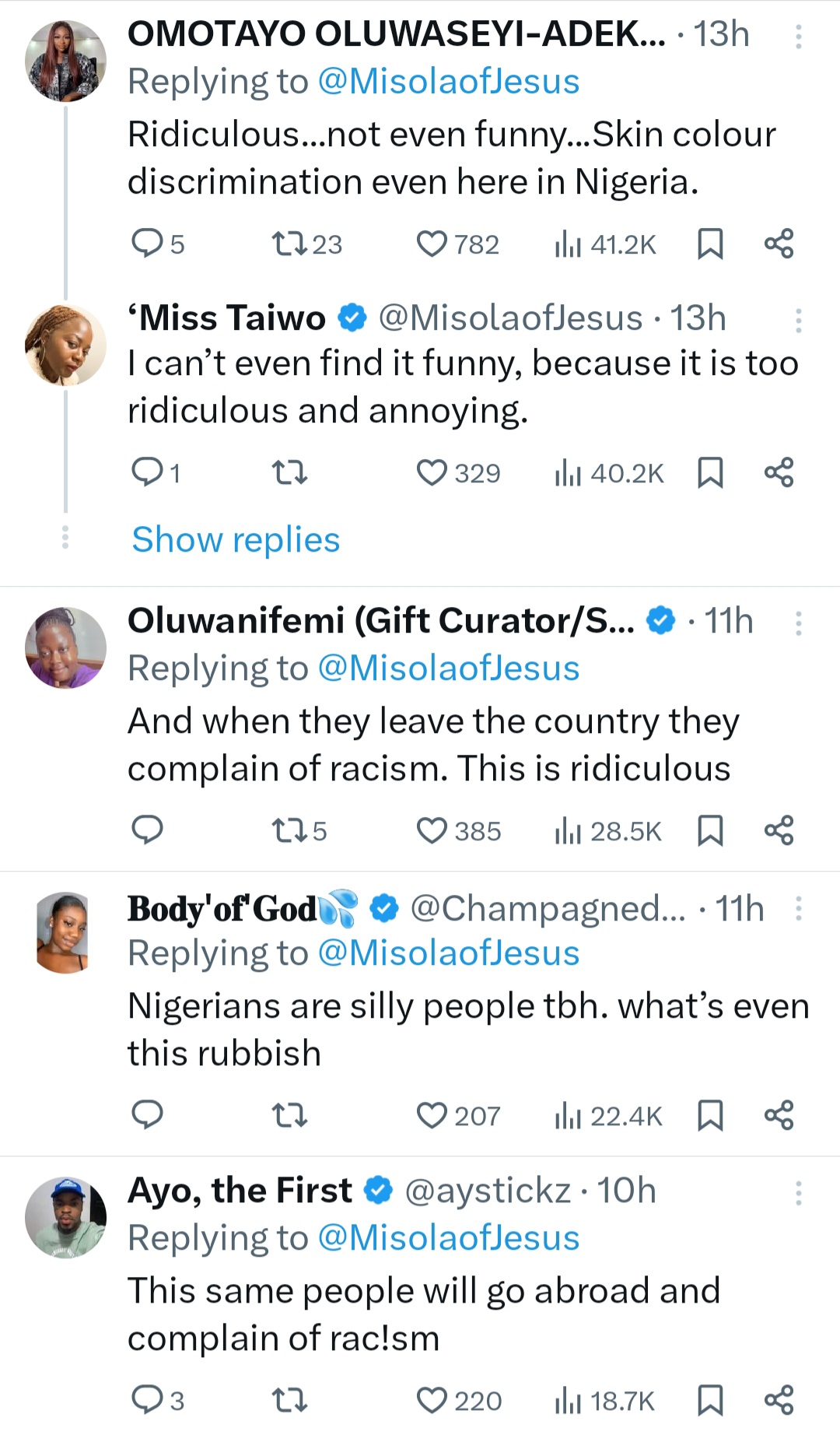Viewport: 840px width, 1435px height.
Task: Share Ayo, the First's reply
Action: click(779, 1400)
